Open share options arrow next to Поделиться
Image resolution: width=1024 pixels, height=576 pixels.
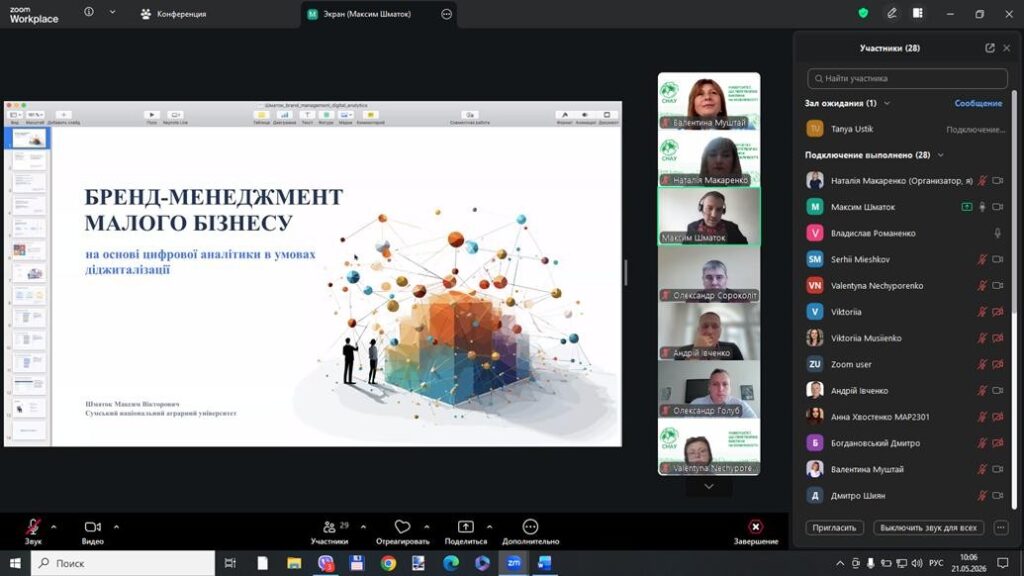489,526
